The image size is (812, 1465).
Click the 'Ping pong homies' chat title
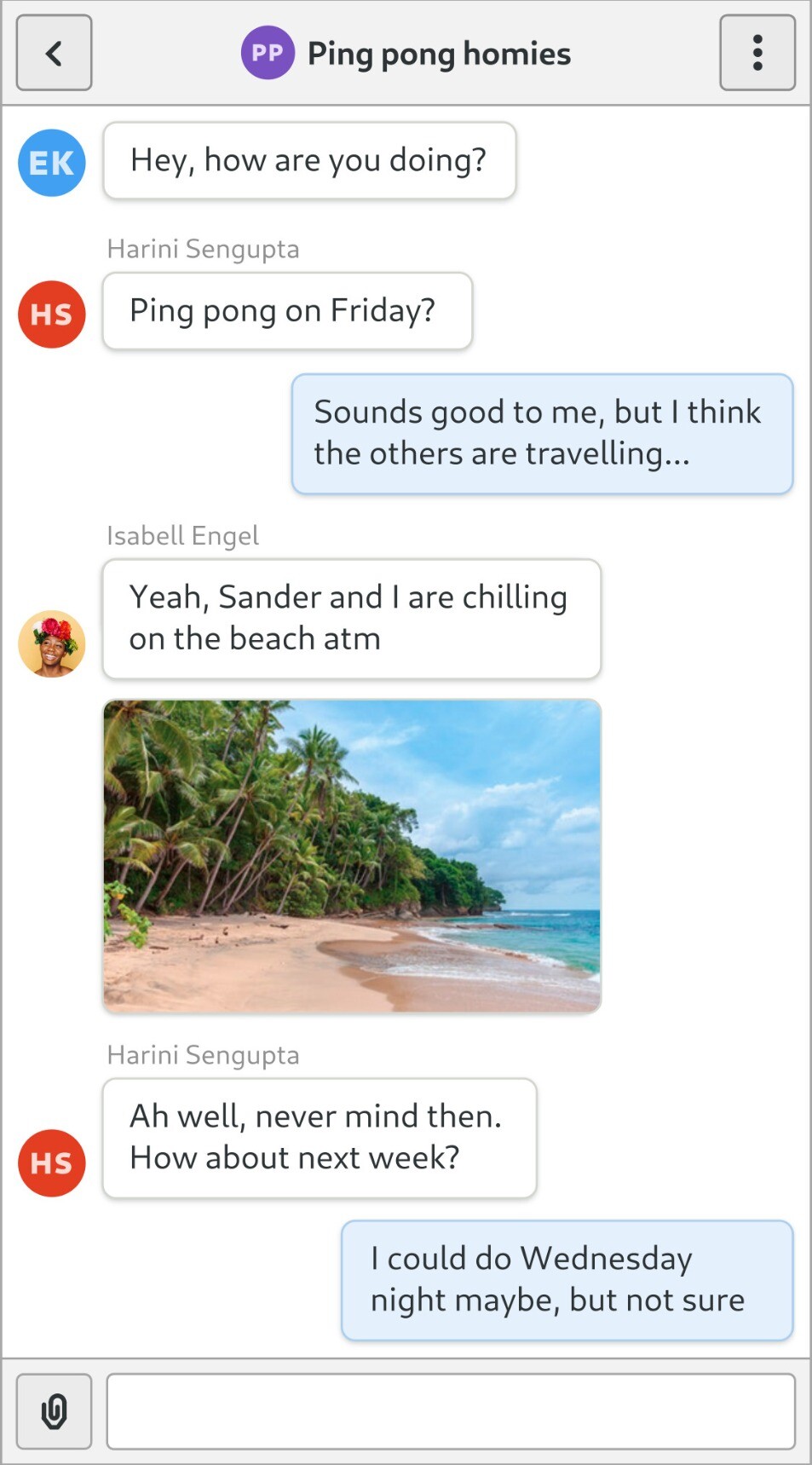click(x=439, y=54)
